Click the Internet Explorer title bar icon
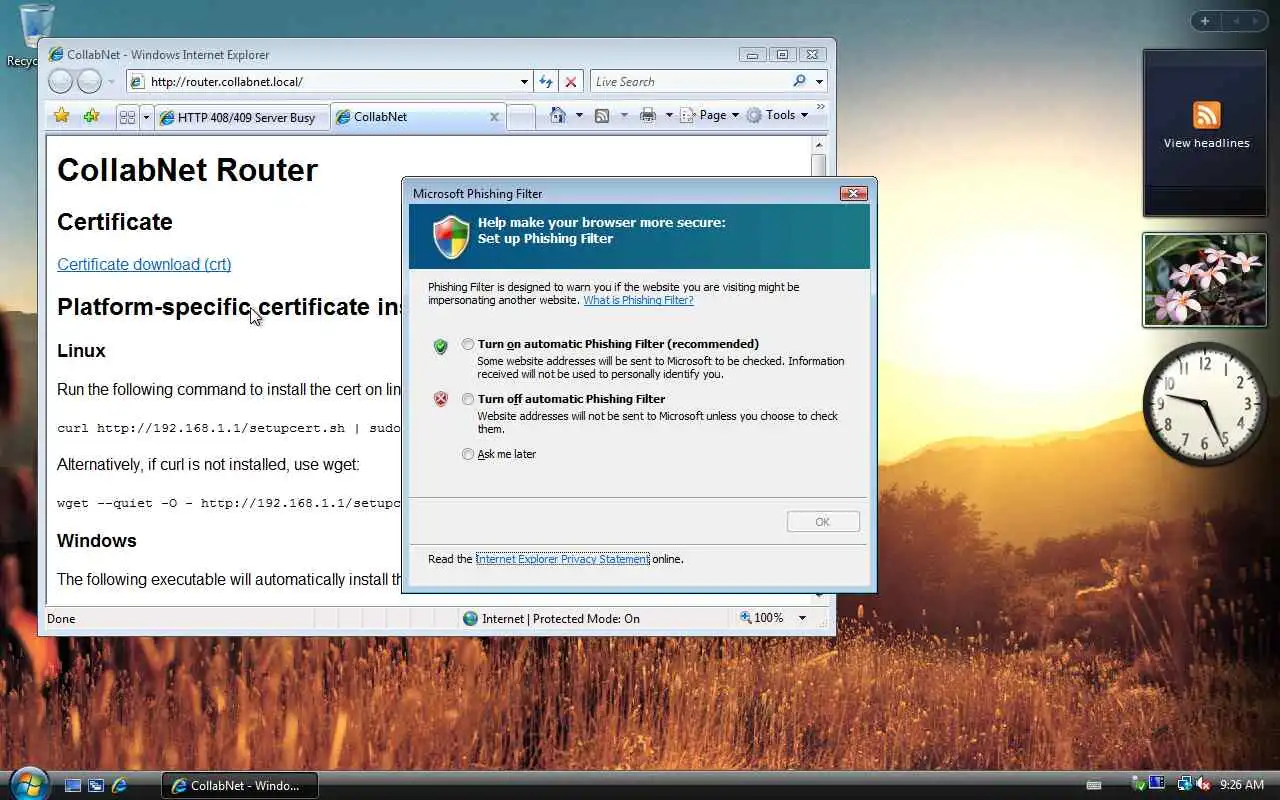Image resolution: width=1280 pixels, height=800 pixels. [x=56, y=55]
